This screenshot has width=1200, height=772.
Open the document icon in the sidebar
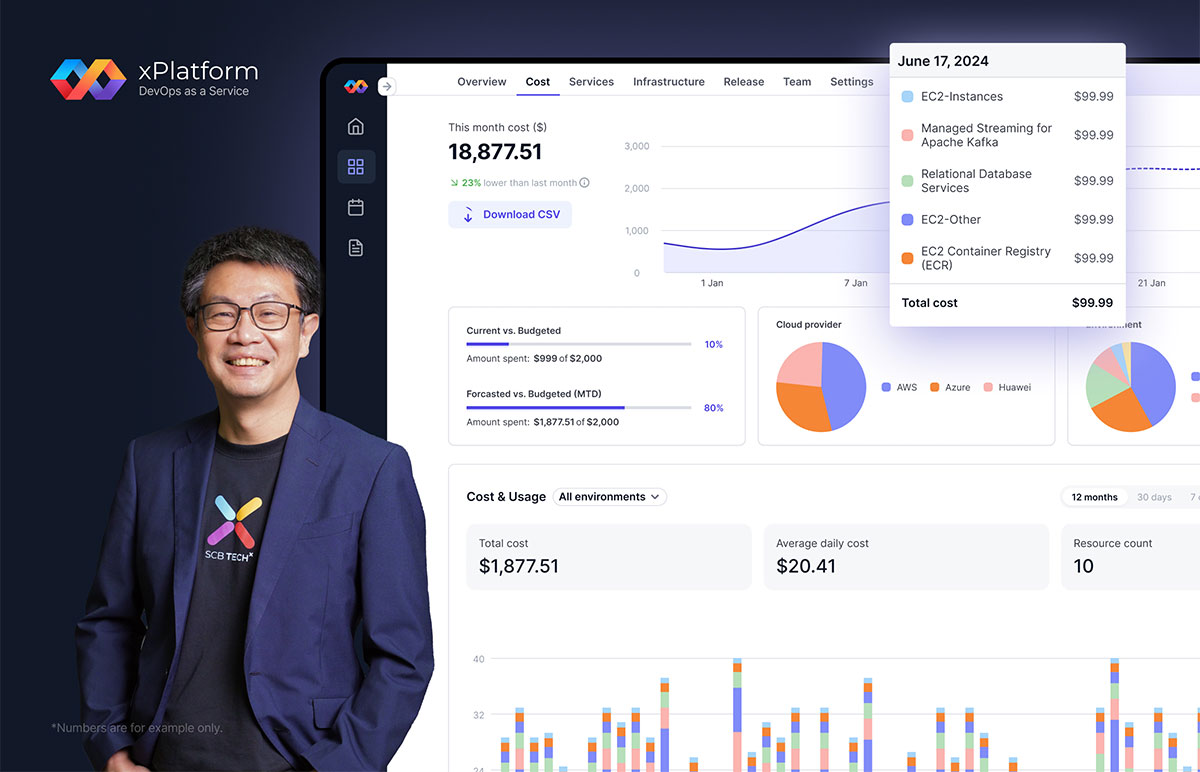tap(356, 247)
